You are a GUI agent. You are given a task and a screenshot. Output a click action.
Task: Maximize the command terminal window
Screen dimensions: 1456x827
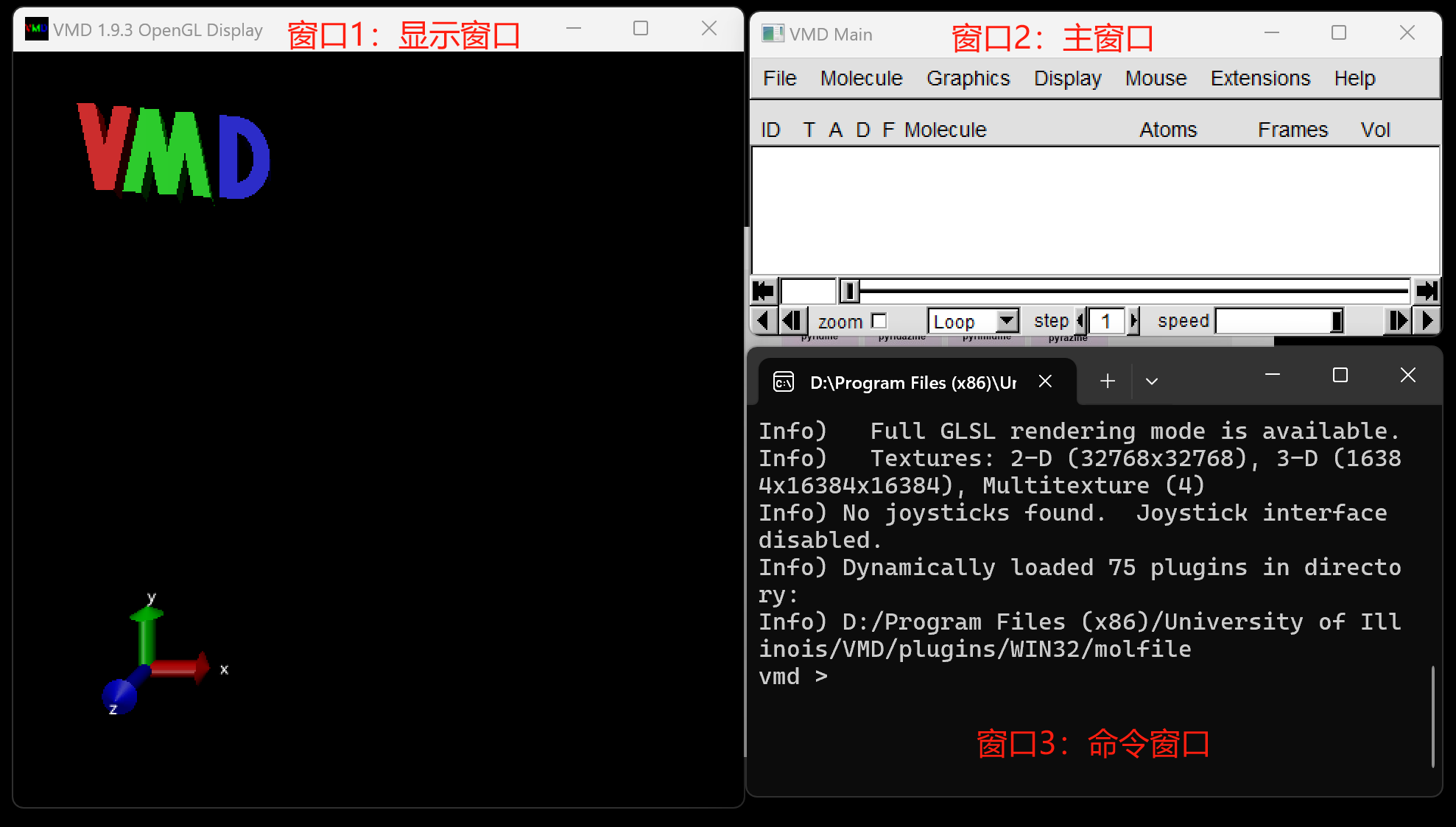pos(1340,375)
